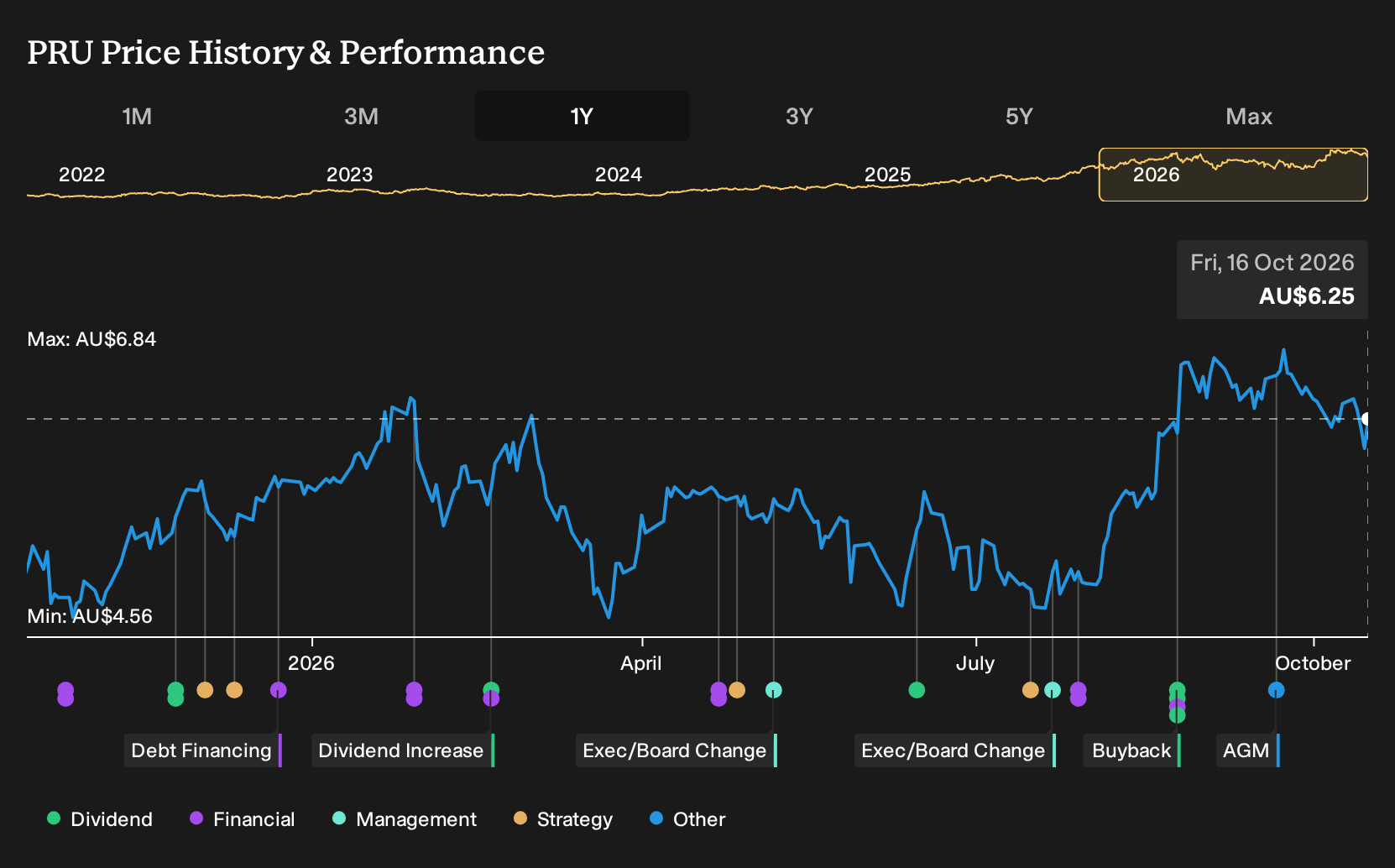
Task: Click the Buyback event label
Action: click(1132, 750)
